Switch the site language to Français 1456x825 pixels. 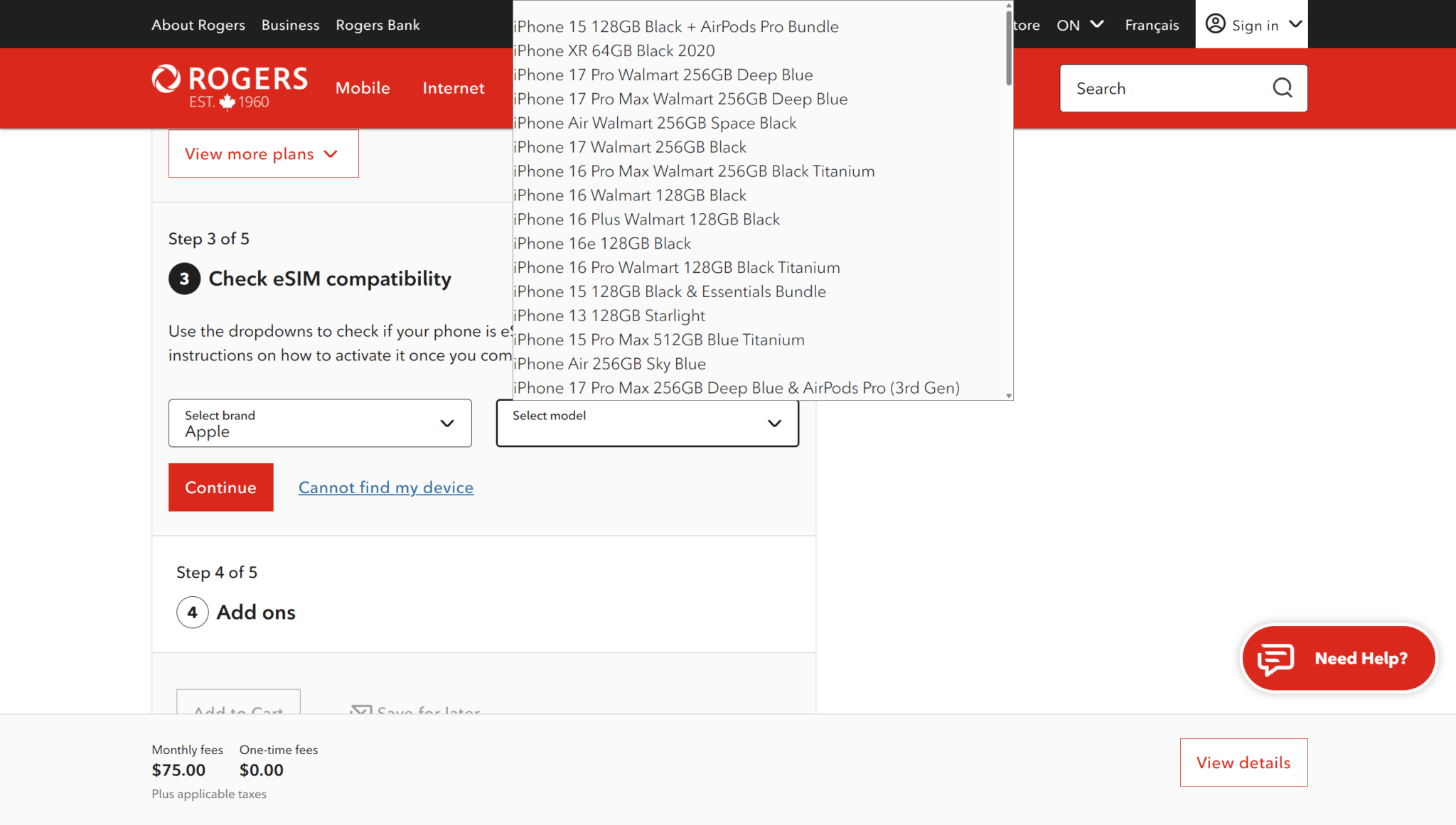(x=1151, y=24)
